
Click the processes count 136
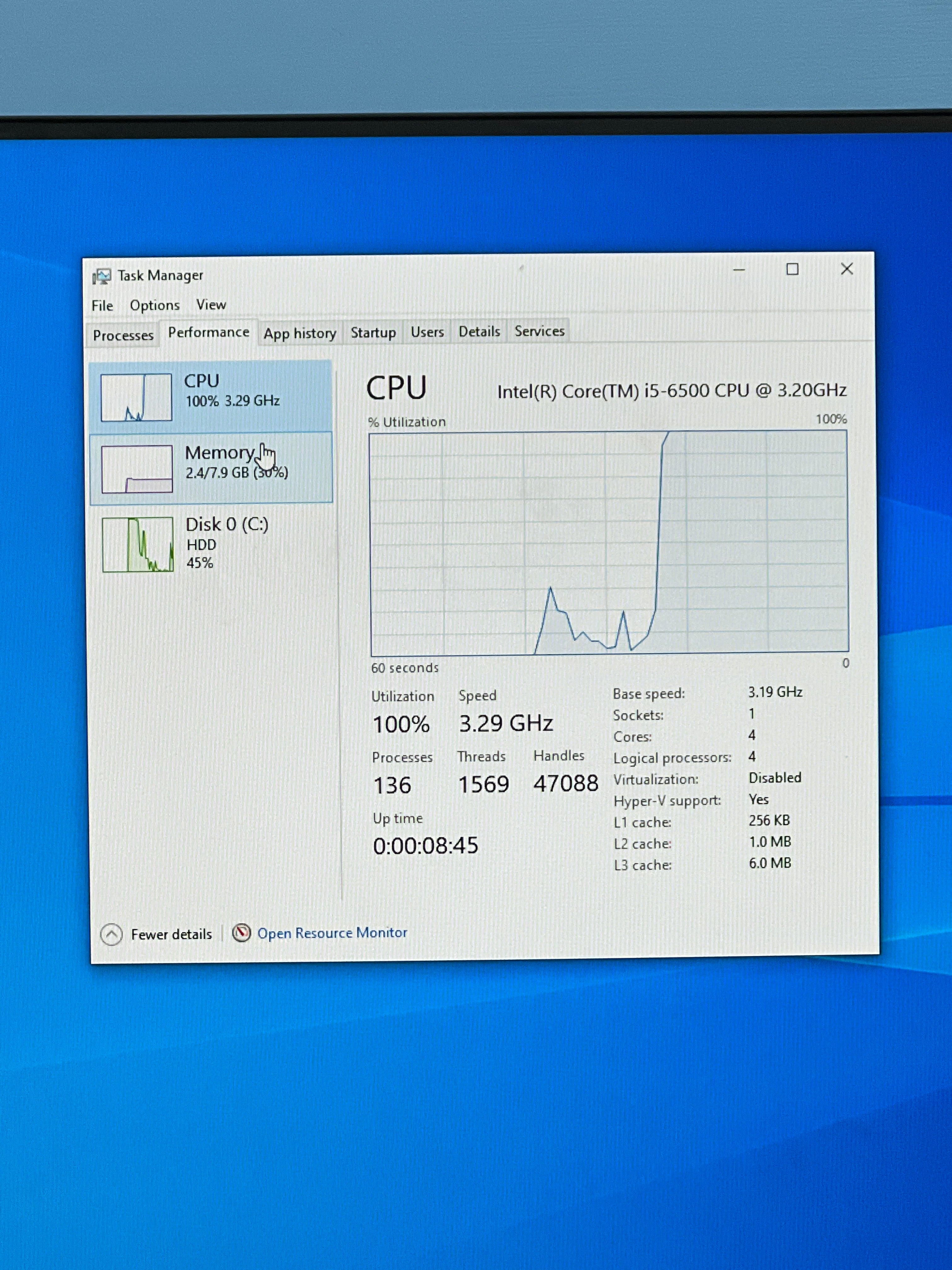click(x=393, y=786)
